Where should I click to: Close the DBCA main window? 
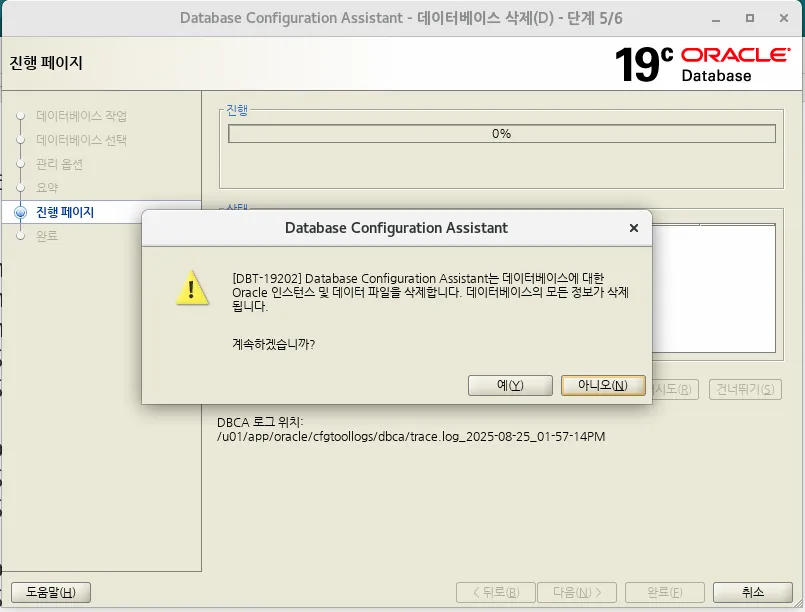pyautogui.click(x=784, y=18)
